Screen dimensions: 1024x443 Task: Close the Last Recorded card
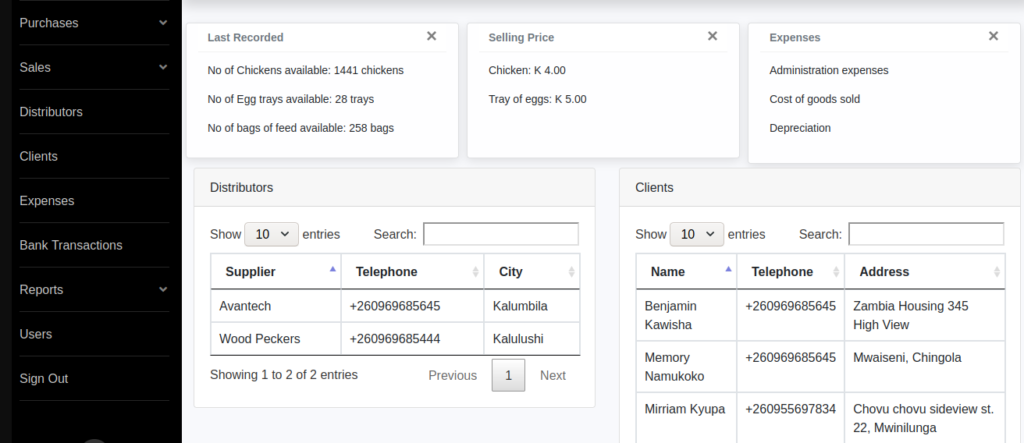click(431, 36)
